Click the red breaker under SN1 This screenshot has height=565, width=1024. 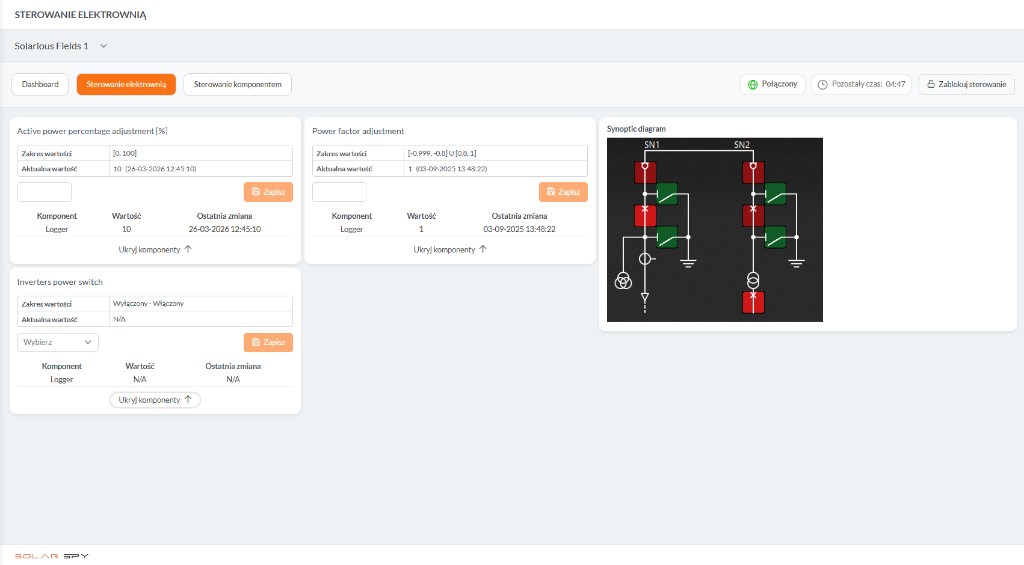pyautogui.click(x=645, y=172)
